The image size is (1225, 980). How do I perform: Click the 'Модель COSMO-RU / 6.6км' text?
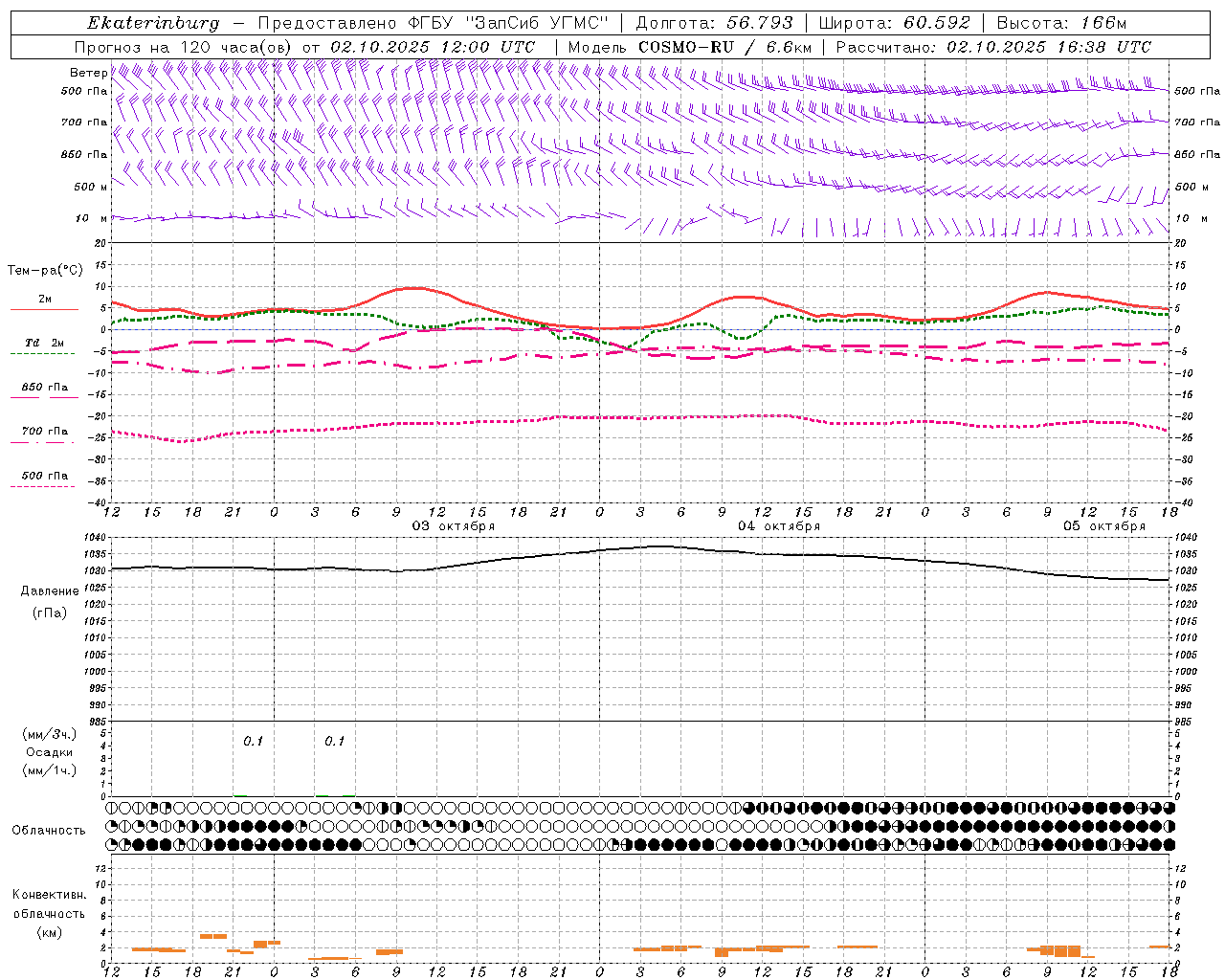[x=690, y=47]
